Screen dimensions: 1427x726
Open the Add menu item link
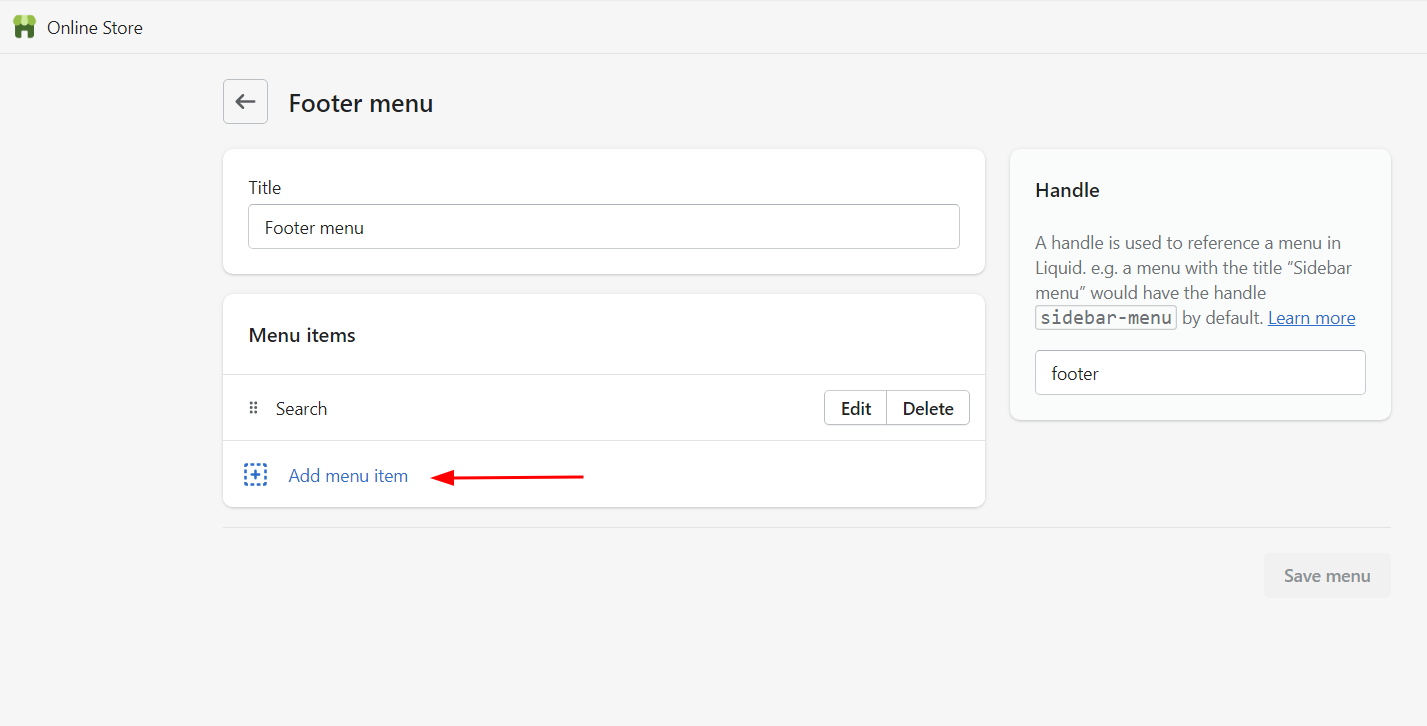click(348, 476)
